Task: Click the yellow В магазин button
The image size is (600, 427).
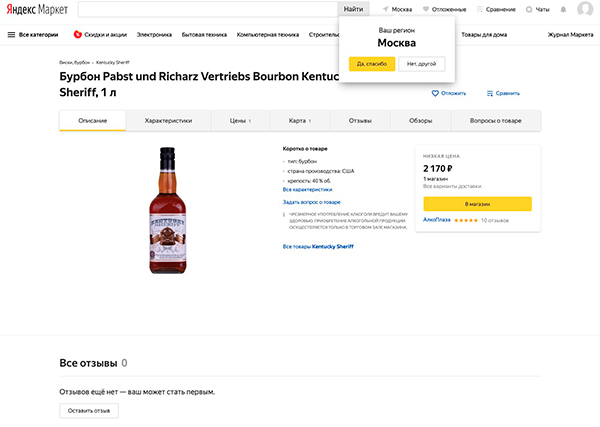Action: [x=477, y=203]
